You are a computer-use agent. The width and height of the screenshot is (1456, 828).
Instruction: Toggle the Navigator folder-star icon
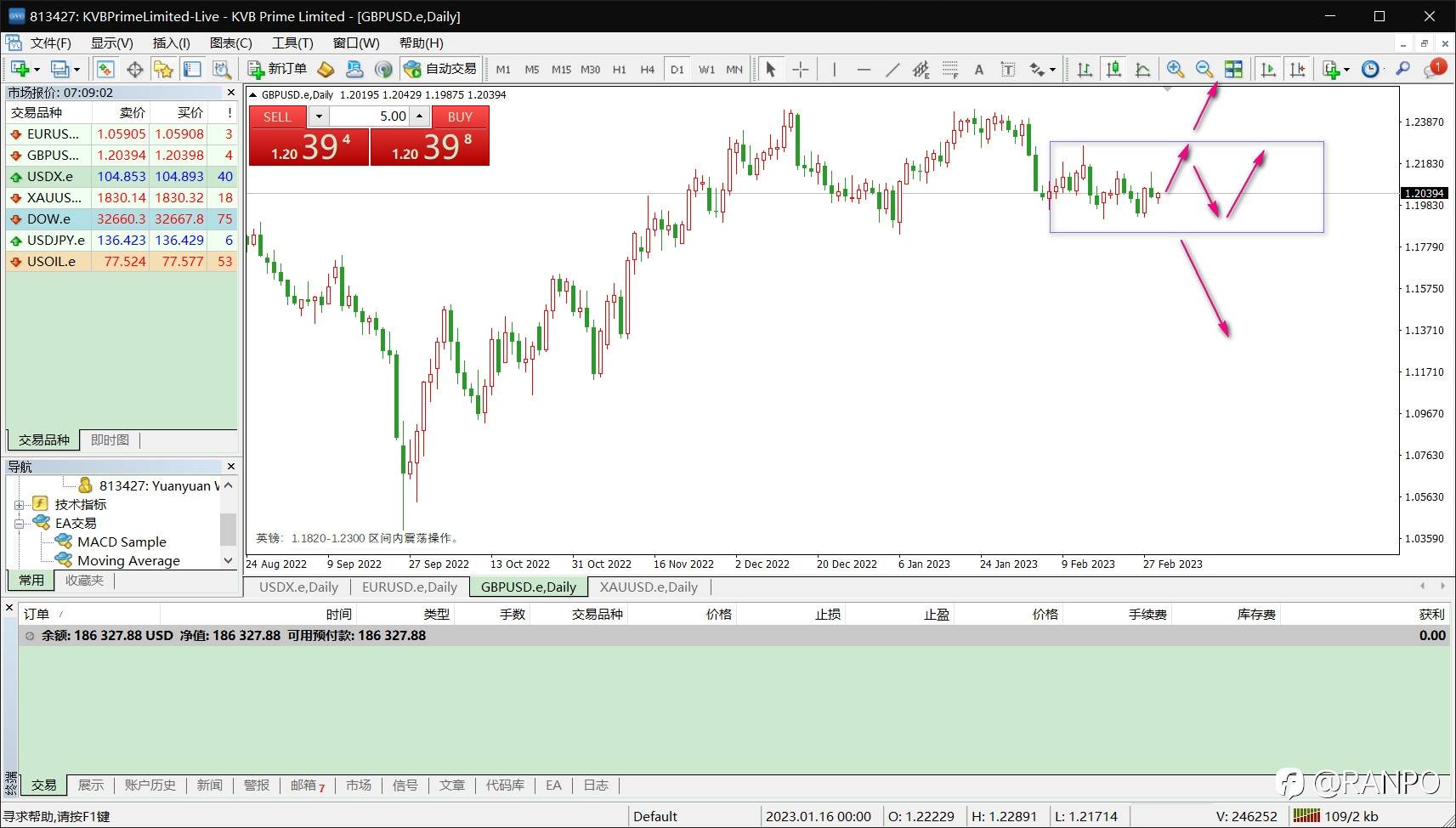[x=163, y=69]
